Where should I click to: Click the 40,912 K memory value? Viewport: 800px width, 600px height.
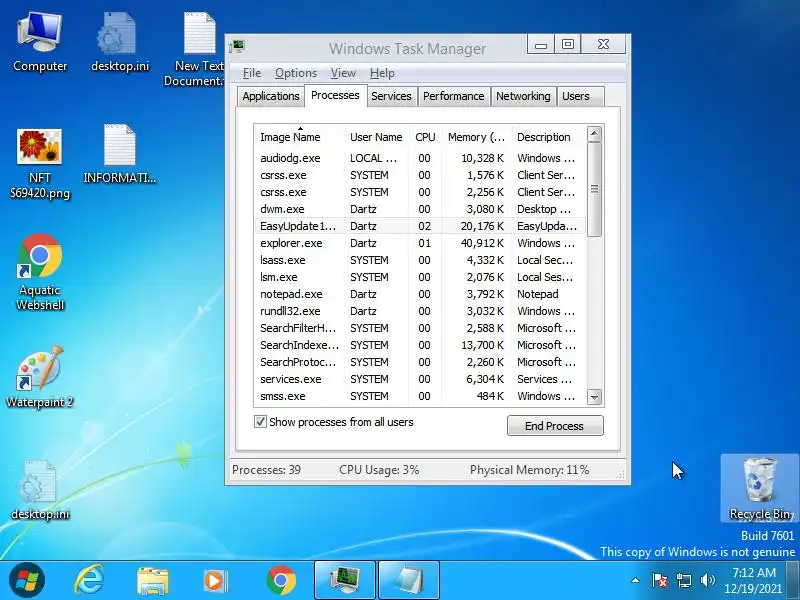[482, 243]
